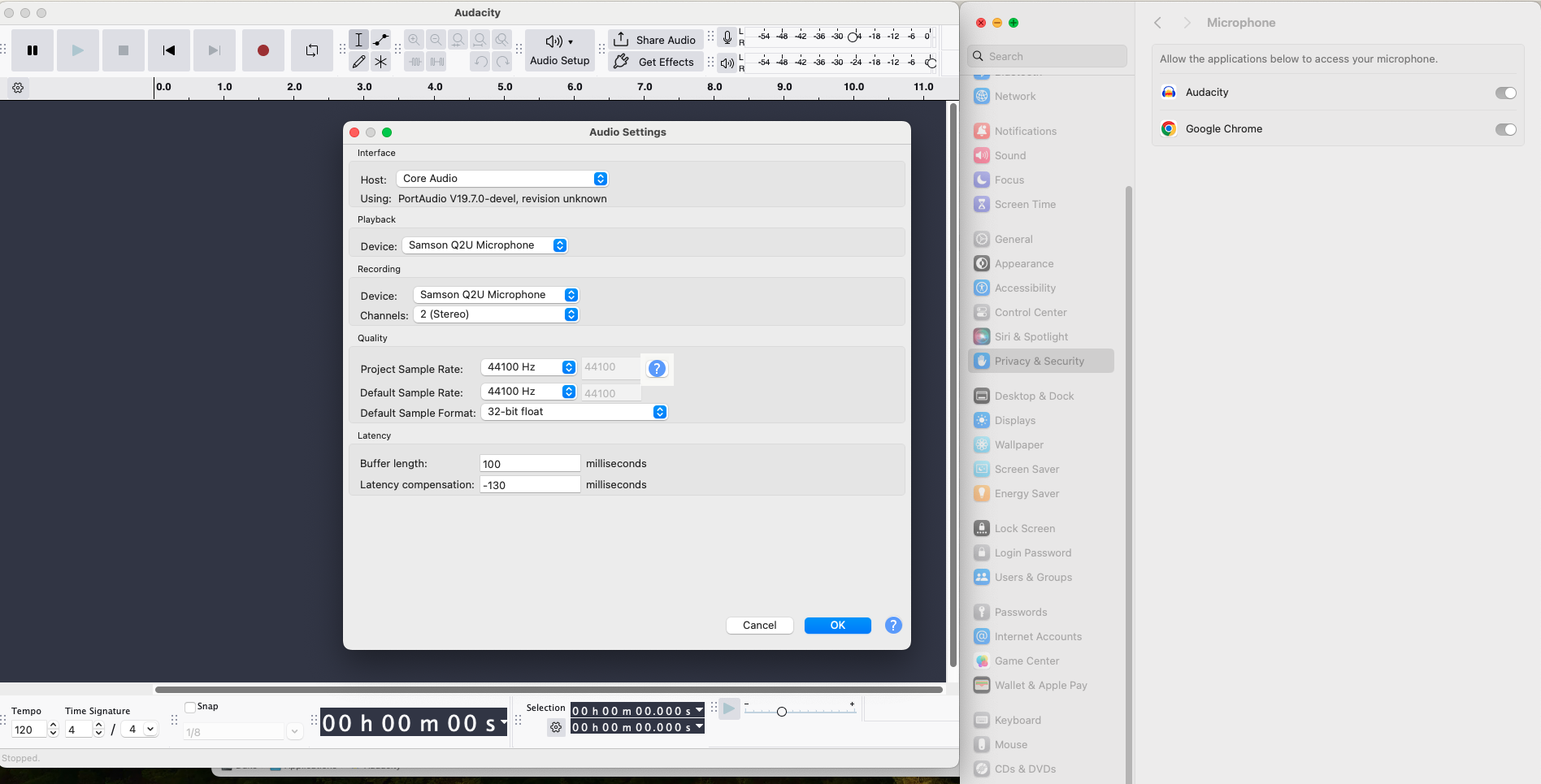Screen dimensions: 1541x784
Task: Click the Buffer length input field
Action: 530,464
